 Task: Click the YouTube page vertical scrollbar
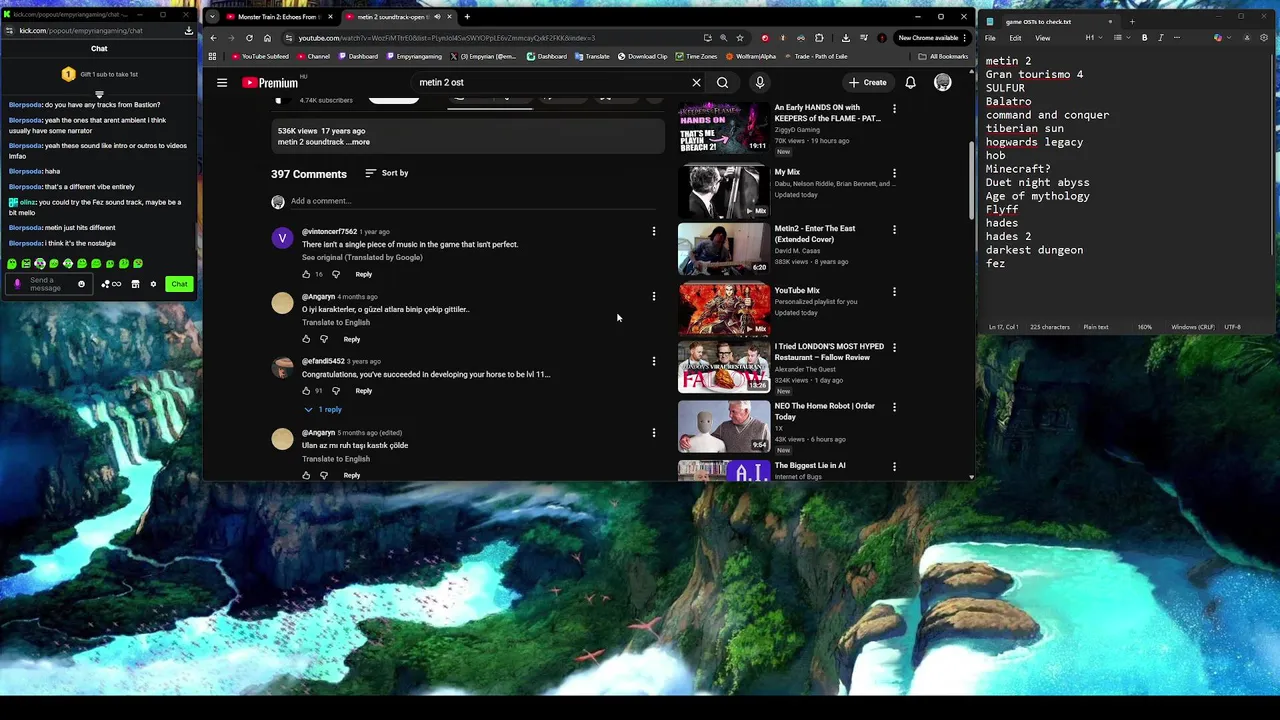(971, 180)
